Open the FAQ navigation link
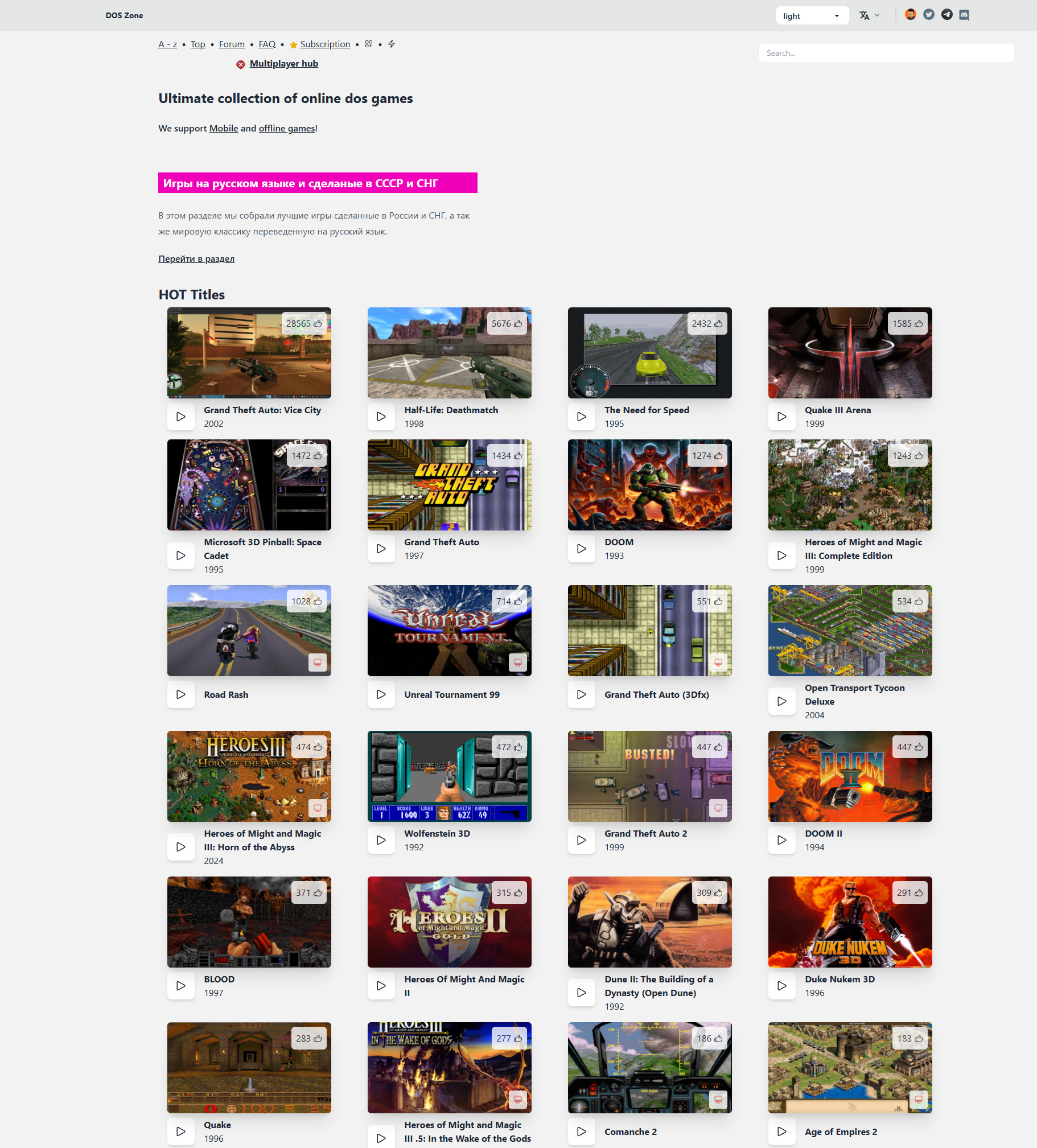Image resolution: width=1037 pixels, height=1148 pixels. click(267, 44)
